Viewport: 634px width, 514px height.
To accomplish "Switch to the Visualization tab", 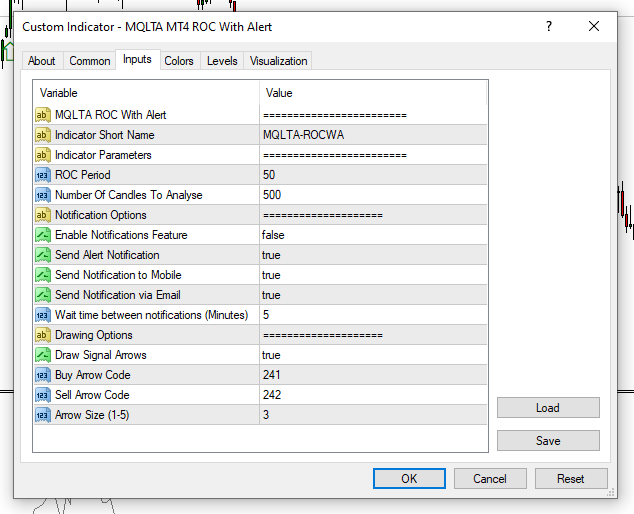I will pyautogui.click(x=278, y=61).
